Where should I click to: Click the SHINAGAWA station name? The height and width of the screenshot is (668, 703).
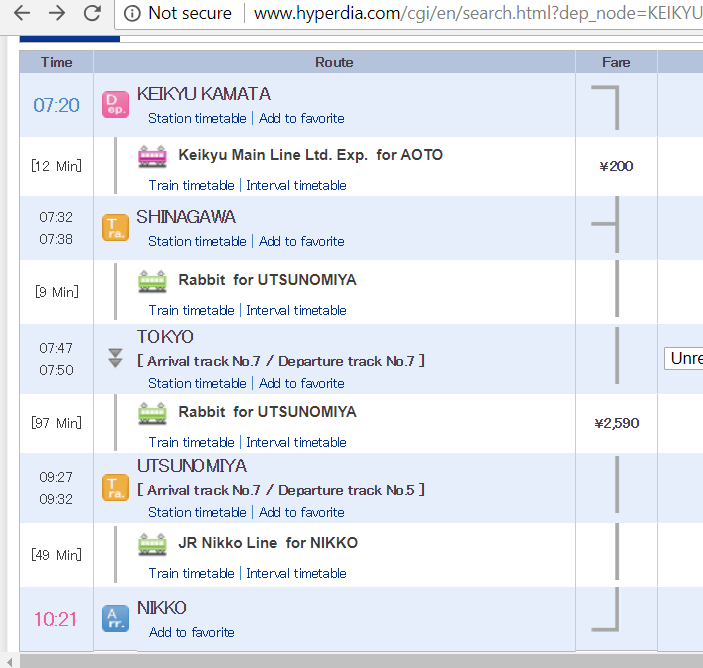(186, 217)
